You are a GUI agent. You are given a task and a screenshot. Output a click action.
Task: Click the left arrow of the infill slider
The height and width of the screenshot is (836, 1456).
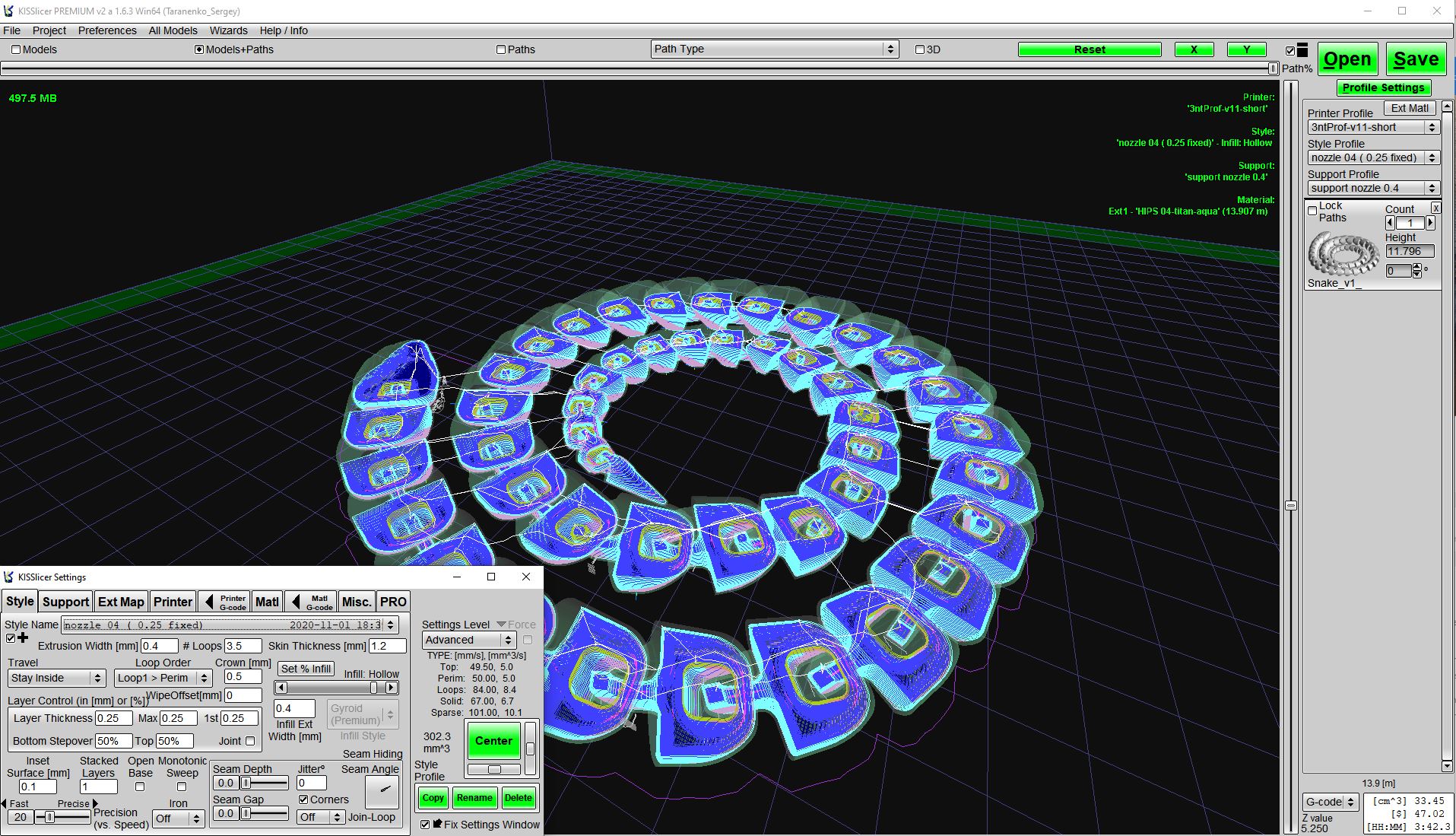click(x=281, y=688)
